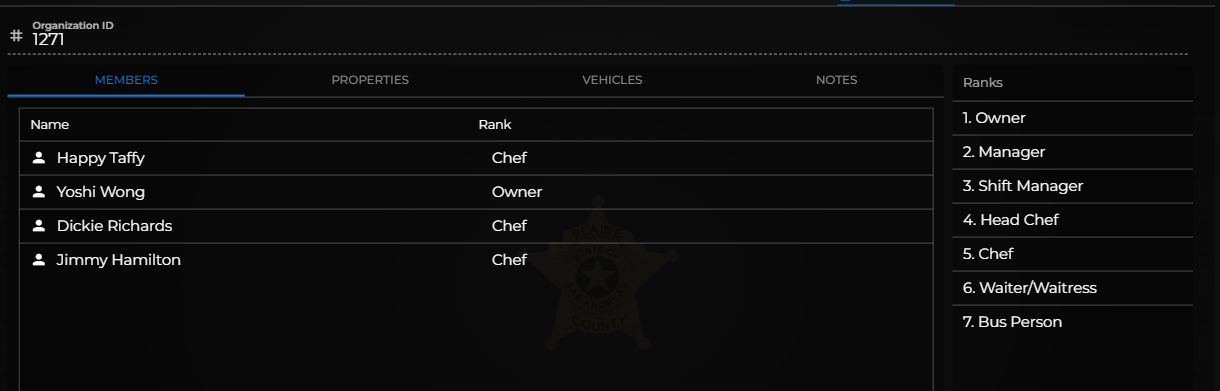Select the Bus Person rank
The width and height of the screenshot is (1220, 391).
1072,322
